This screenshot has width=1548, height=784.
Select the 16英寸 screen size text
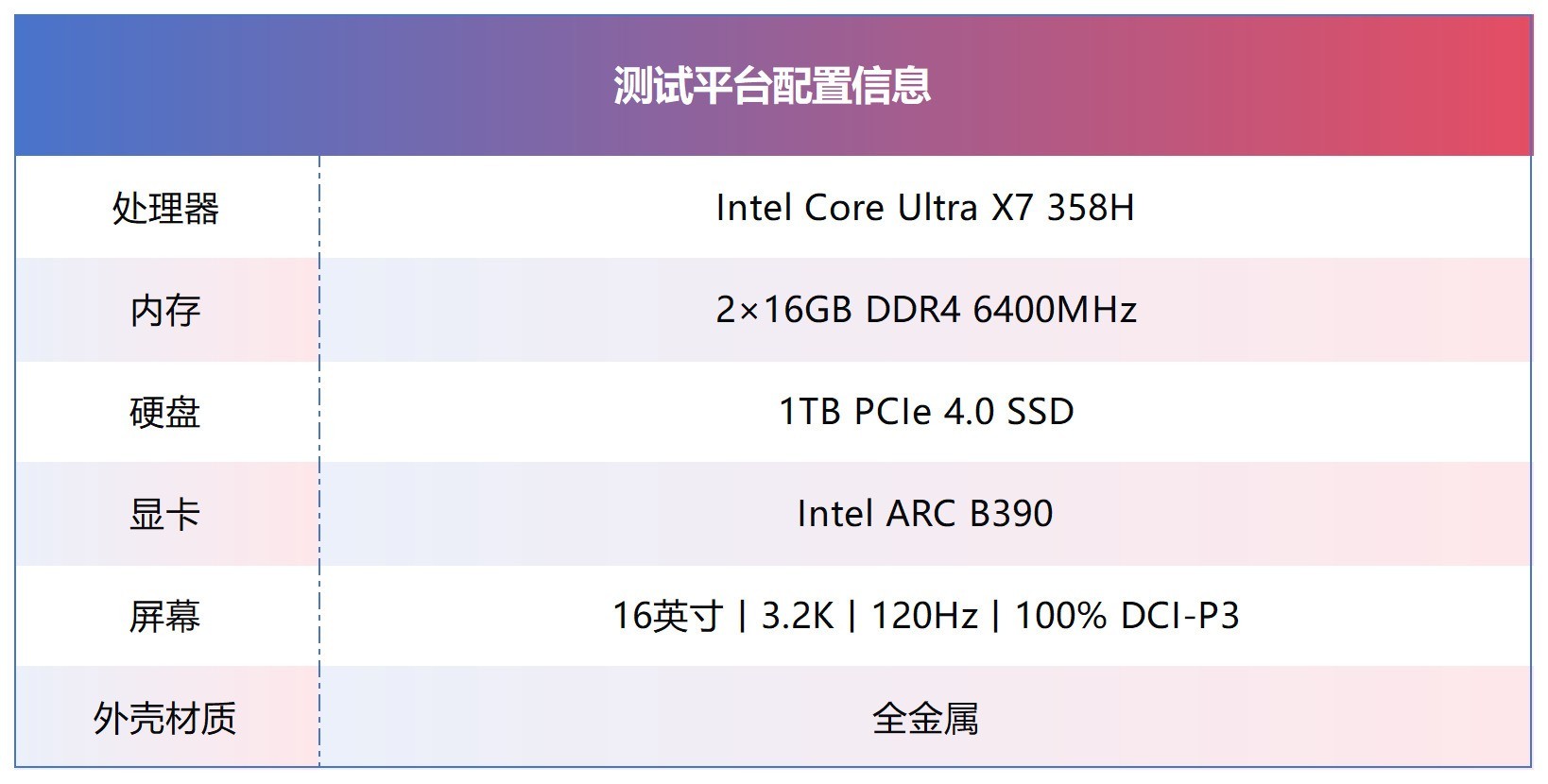click(667, 616)
